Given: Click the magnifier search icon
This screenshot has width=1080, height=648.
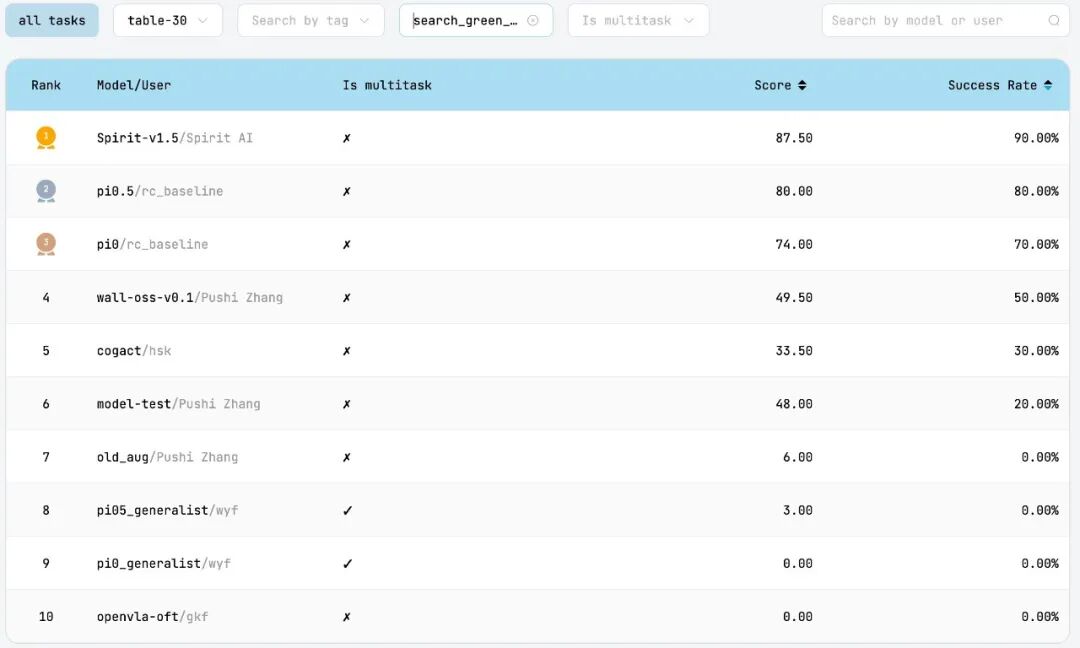Looking at the screenshot, I should point(1054,20).
